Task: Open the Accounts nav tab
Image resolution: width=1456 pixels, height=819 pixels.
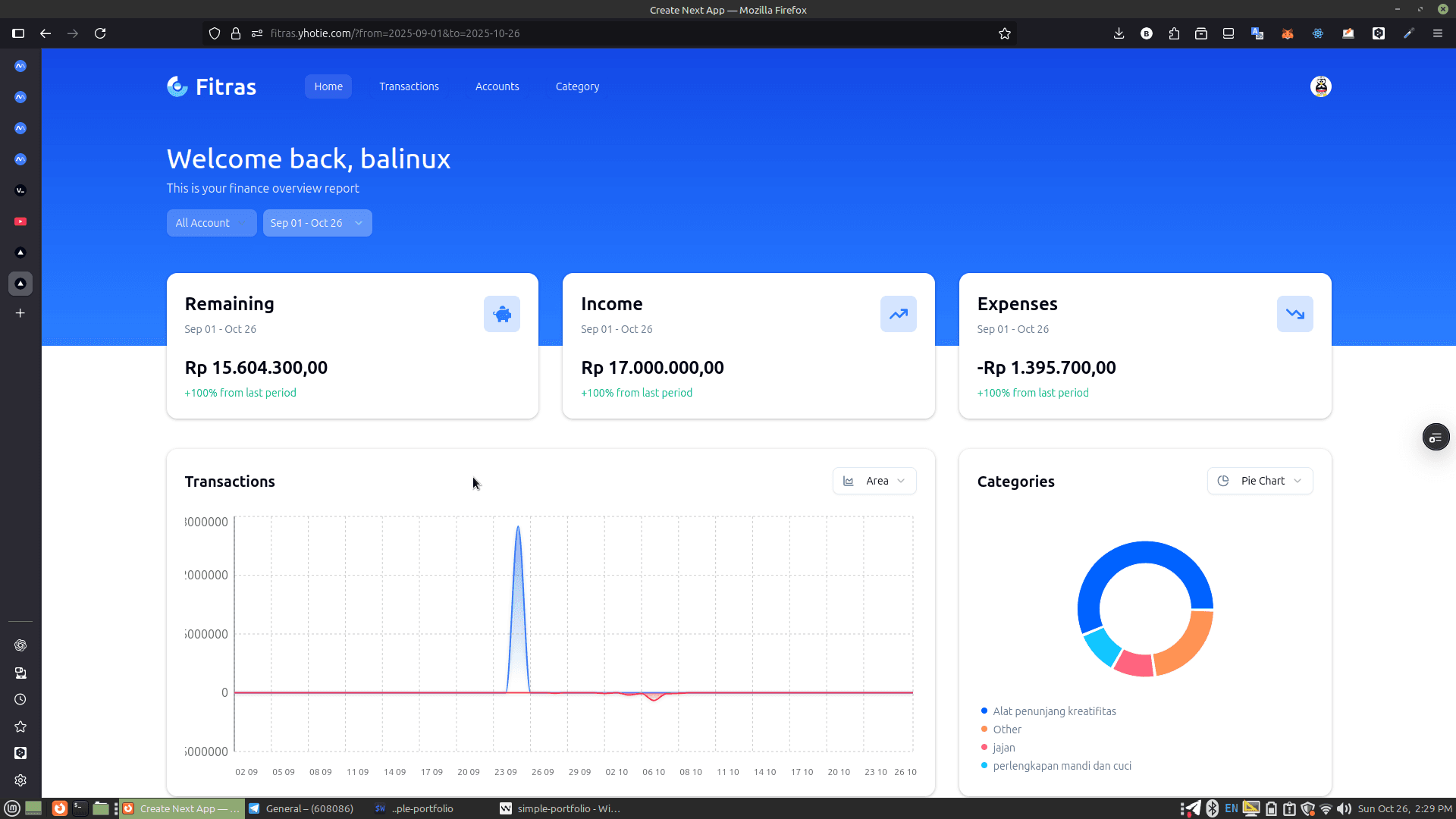Action: [497, 86]
